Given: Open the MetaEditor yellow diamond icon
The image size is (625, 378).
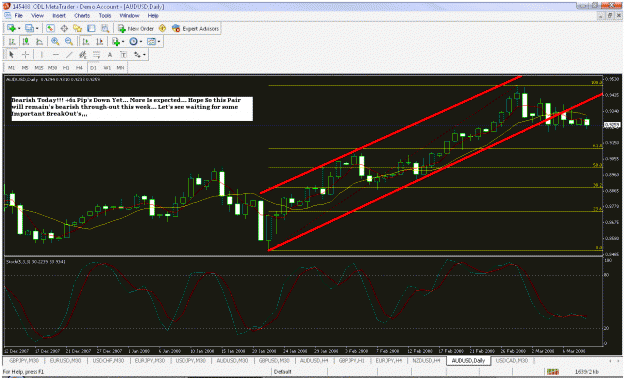Looking at the screenshot, I should click(162, 28).
